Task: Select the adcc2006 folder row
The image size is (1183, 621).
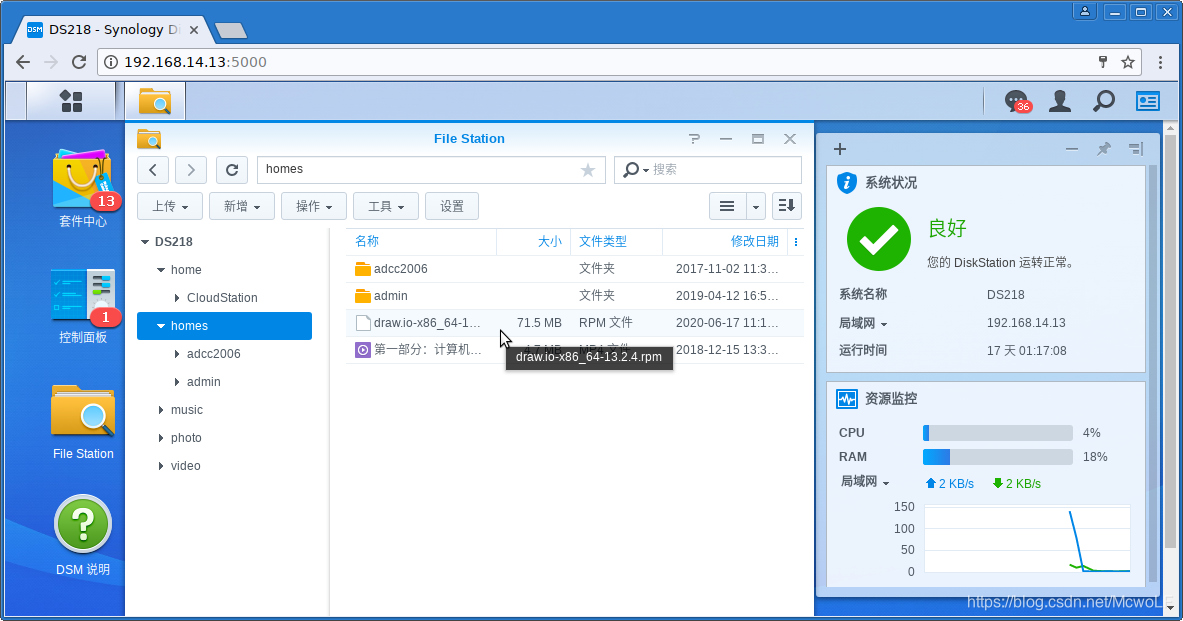Action: pos(575,269)
